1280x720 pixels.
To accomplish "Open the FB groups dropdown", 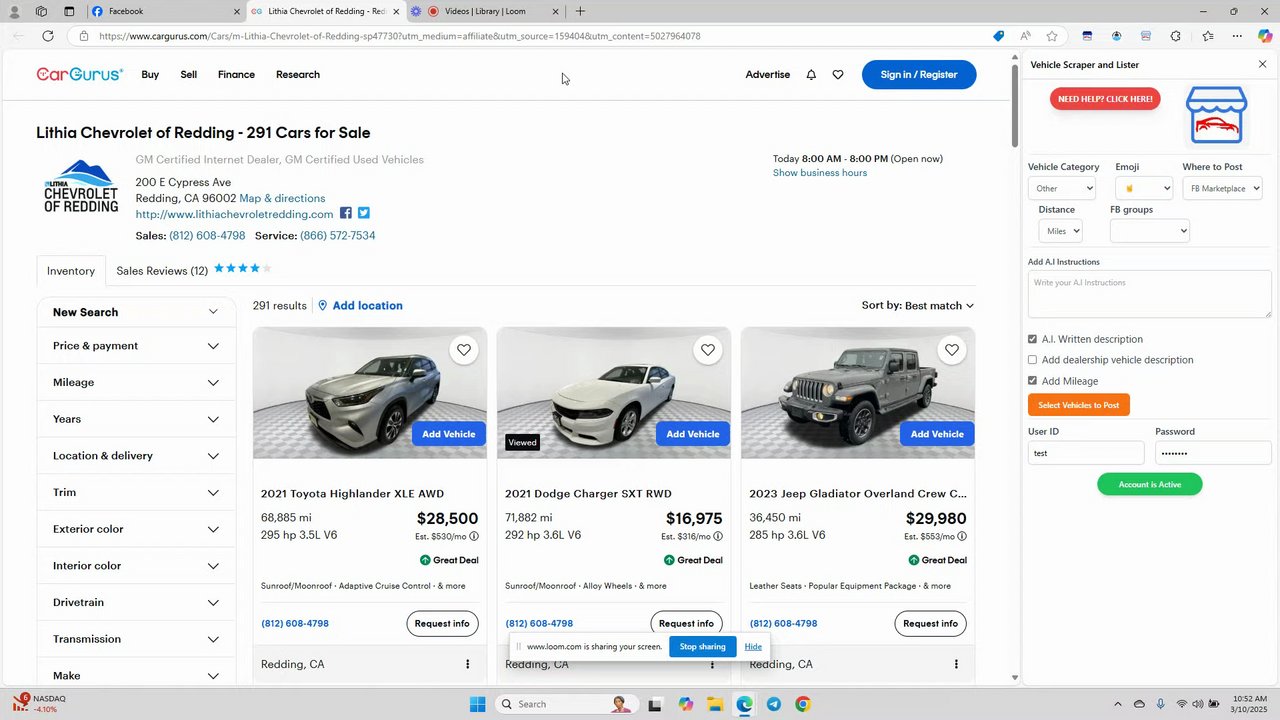I will click(x=1150, y=231).
